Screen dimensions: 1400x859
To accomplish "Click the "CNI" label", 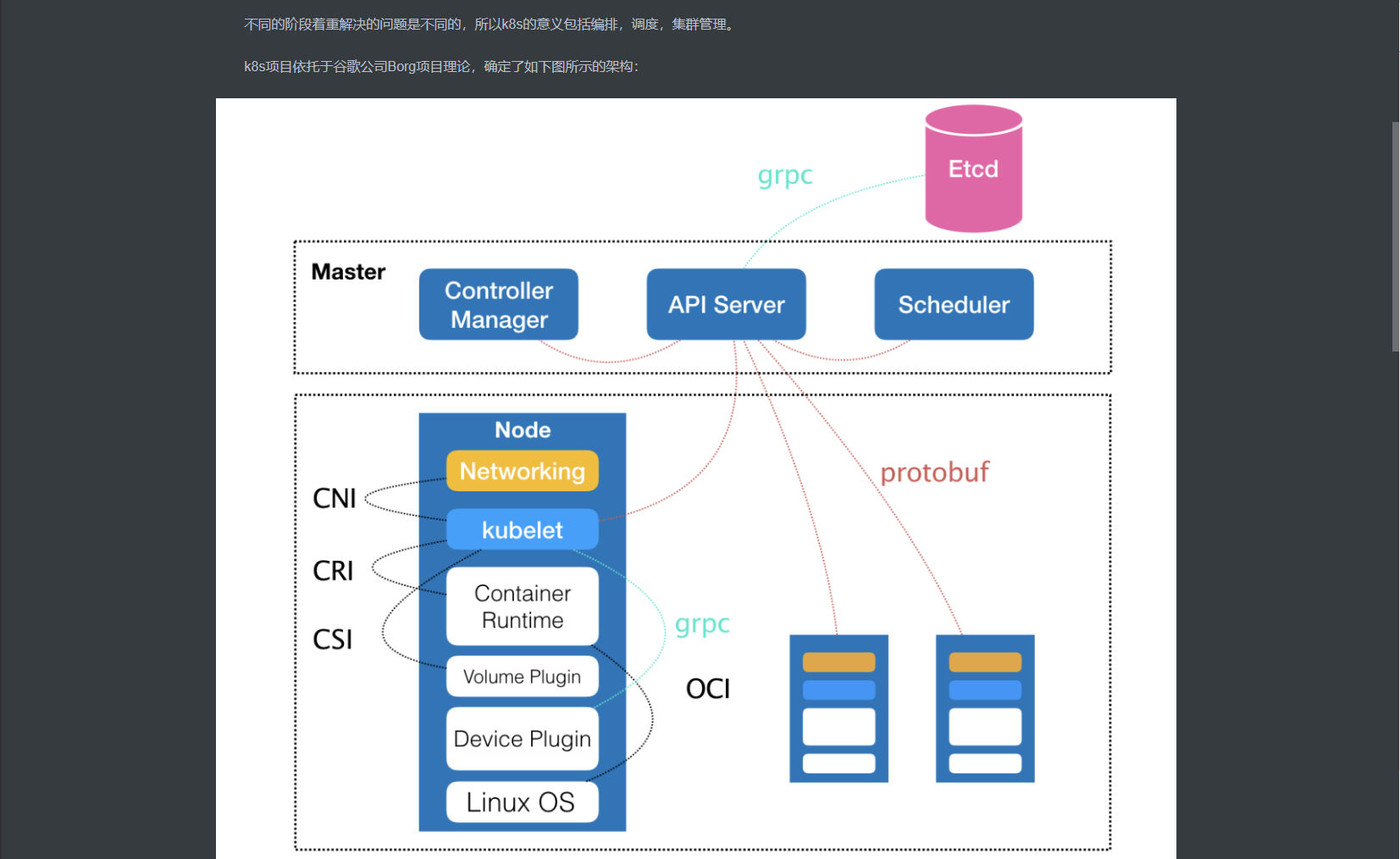I will pyautogui.click(x=335, y=498).
